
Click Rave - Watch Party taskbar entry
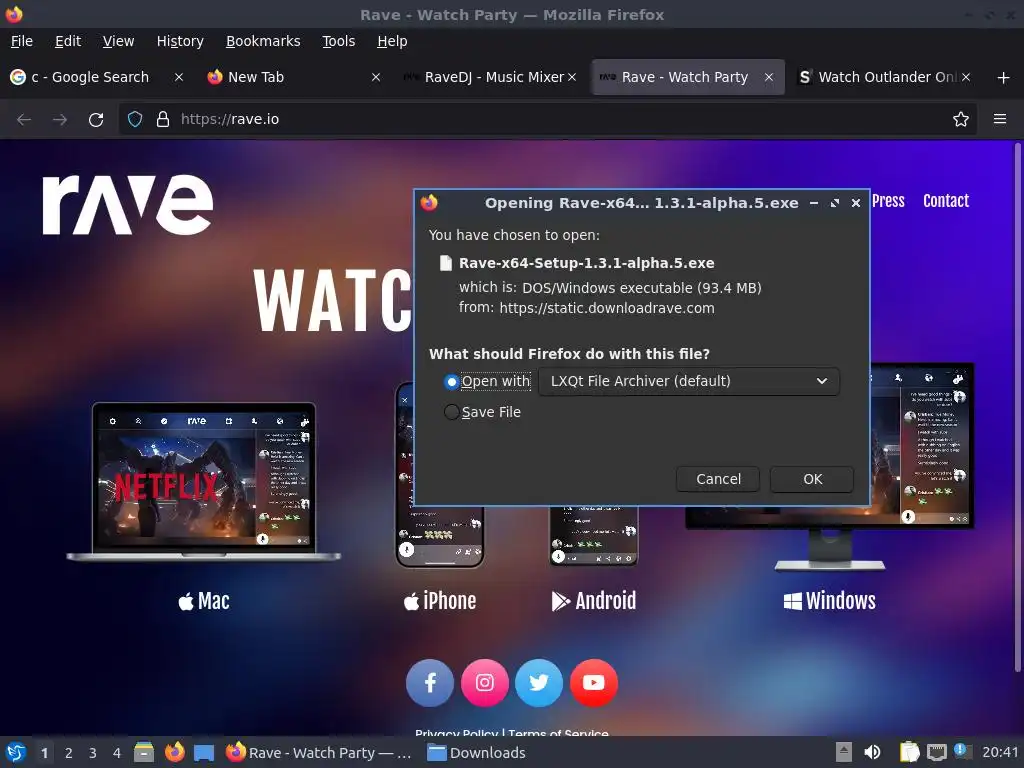click(319, 753)
